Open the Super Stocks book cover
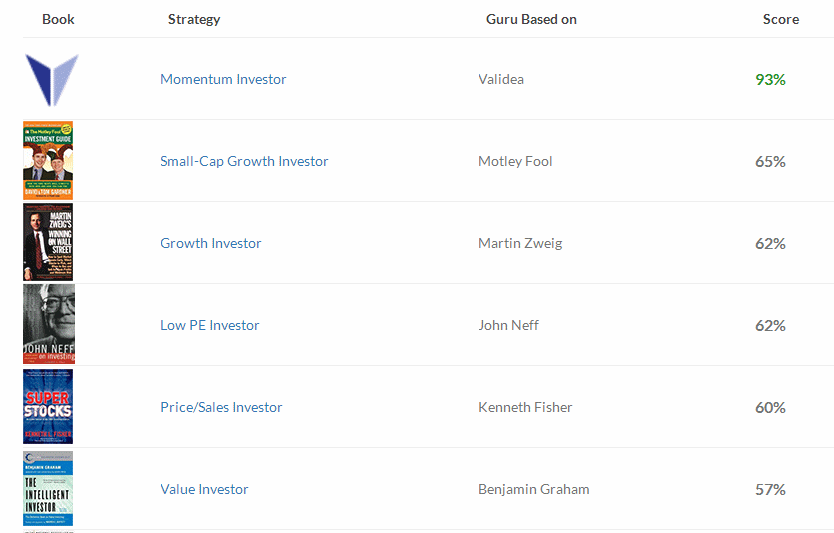 click(48, 406)
